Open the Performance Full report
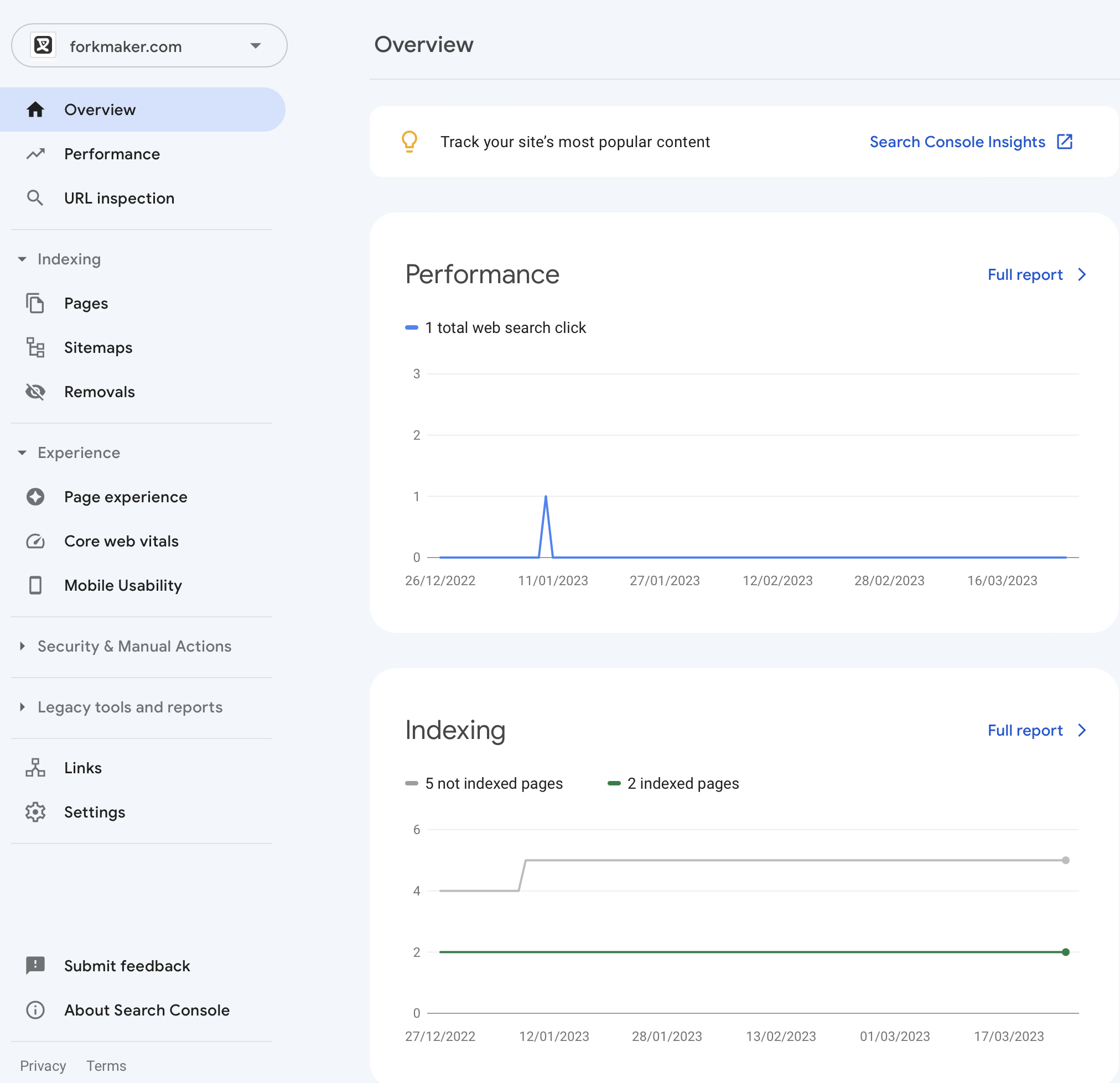The height and width of the screenshot is (1083, 1120). tap(1025, 275)
